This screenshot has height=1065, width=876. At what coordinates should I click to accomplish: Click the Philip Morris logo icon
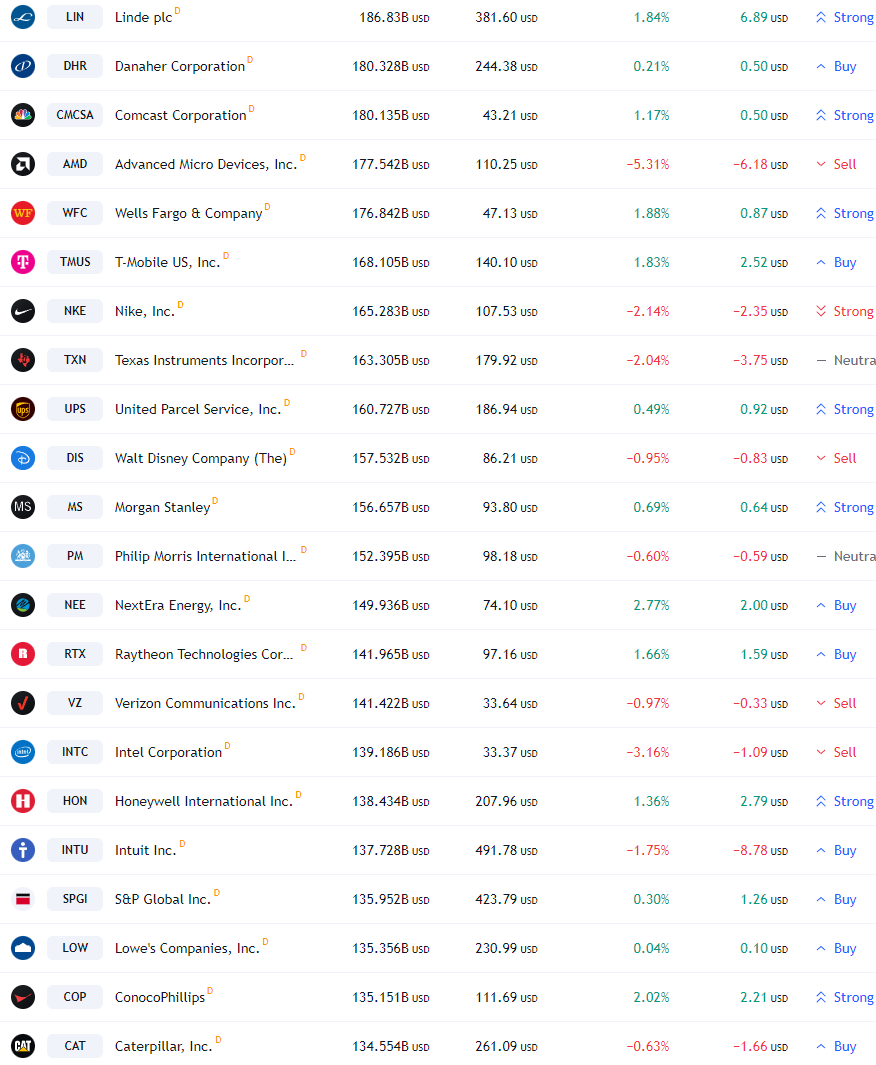tap(23, 556)
